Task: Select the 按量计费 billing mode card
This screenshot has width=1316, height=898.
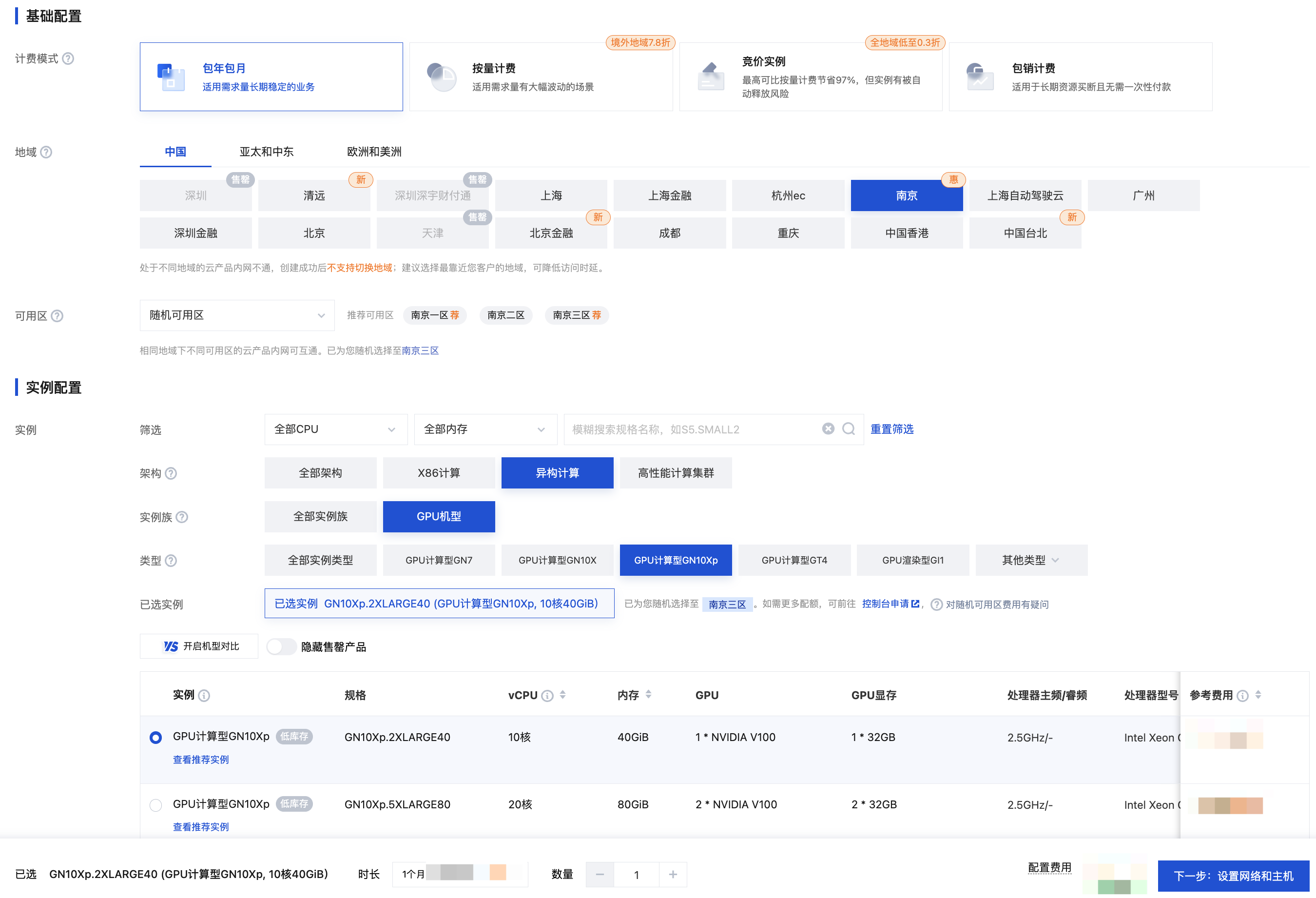Action: click(540, 77)
